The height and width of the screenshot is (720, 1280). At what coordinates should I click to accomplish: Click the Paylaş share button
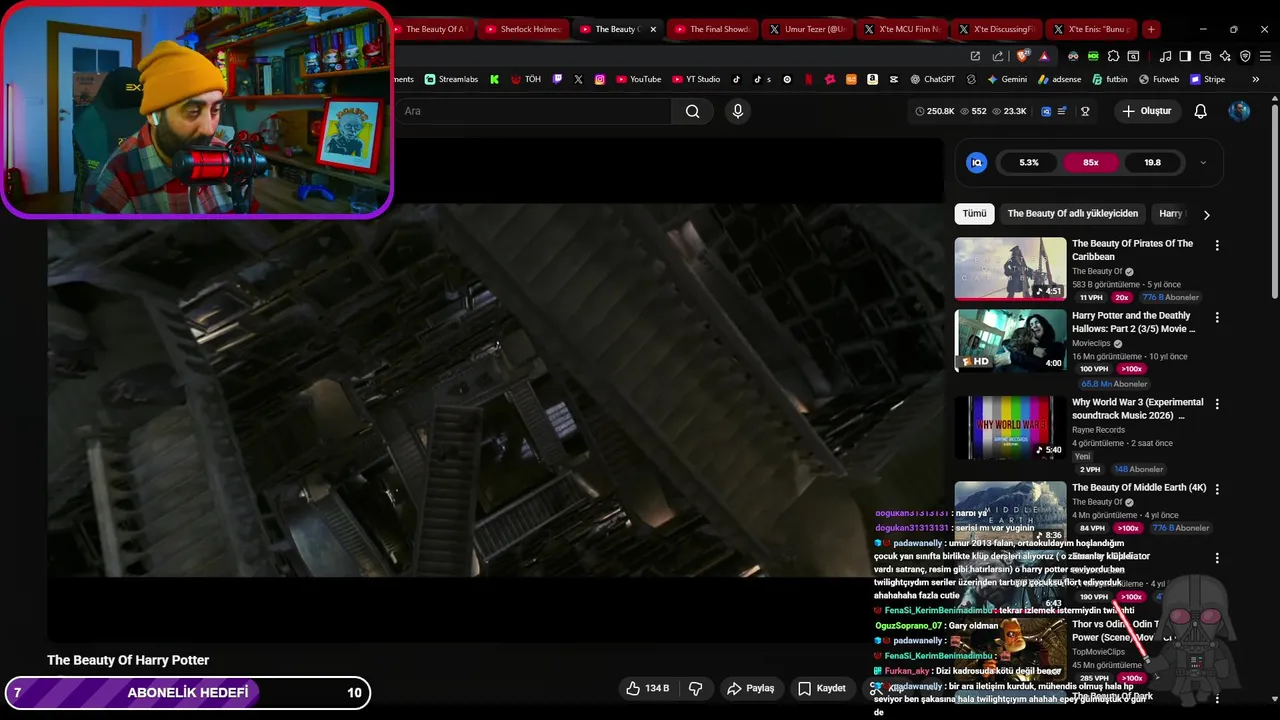click(751, 688)
